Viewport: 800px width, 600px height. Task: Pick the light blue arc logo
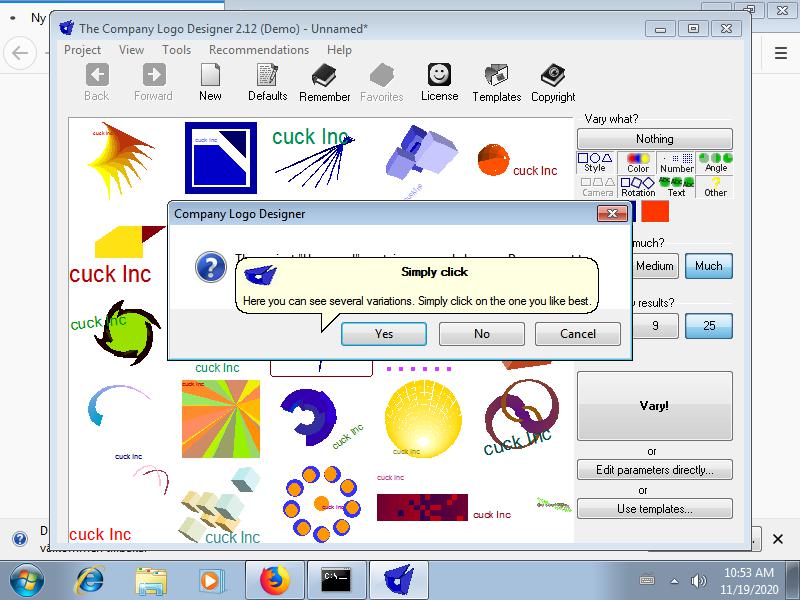(119, 405)
